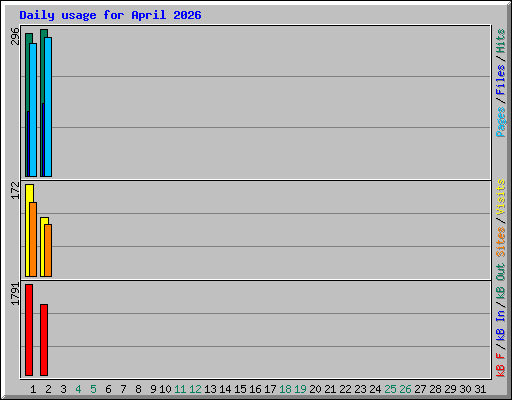The height and width of the screenshot is (400, 512).
Task: Click green weekend day label 11
Action: [180, 389]
